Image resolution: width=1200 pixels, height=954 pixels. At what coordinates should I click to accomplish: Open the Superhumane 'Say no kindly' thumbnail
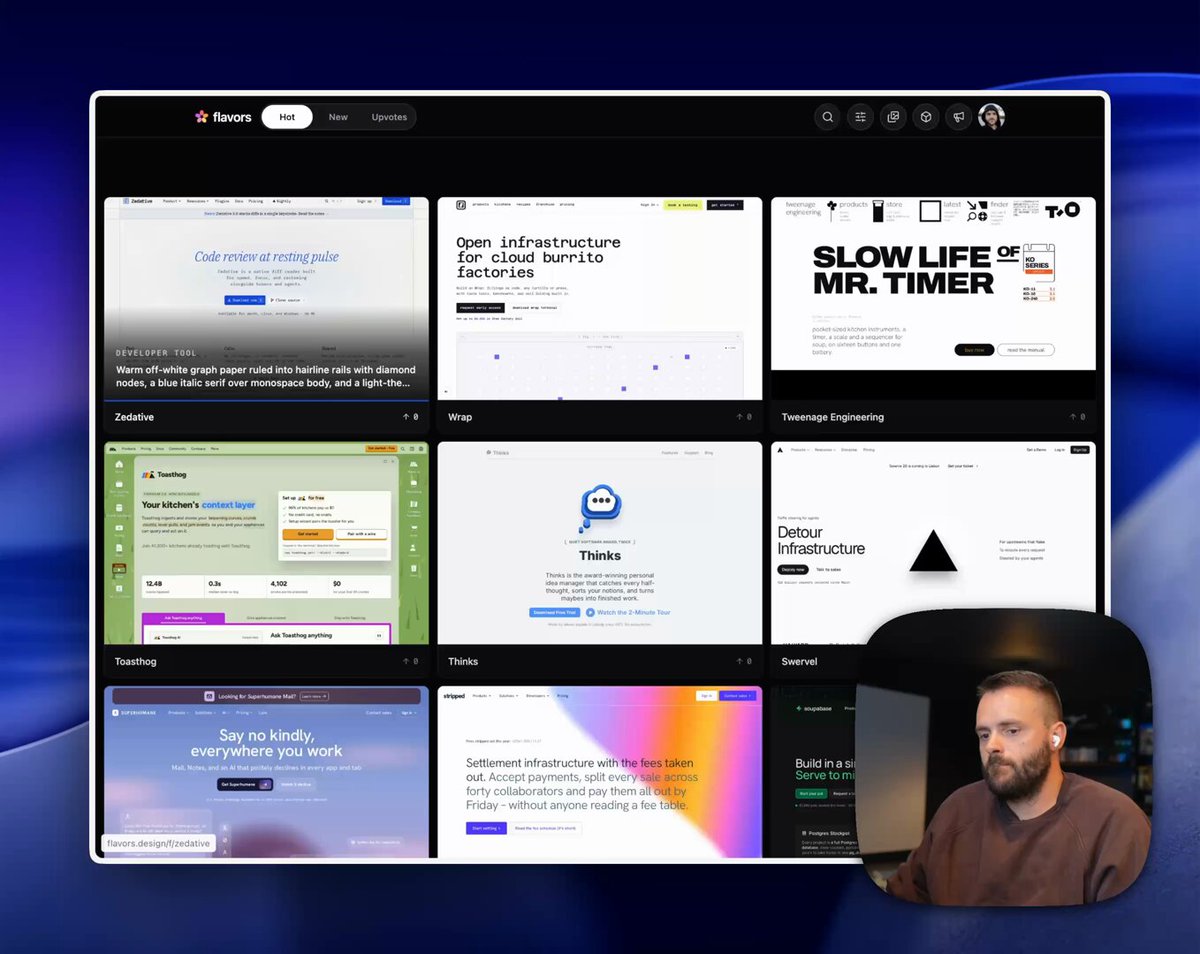click(x=266, y=771)
